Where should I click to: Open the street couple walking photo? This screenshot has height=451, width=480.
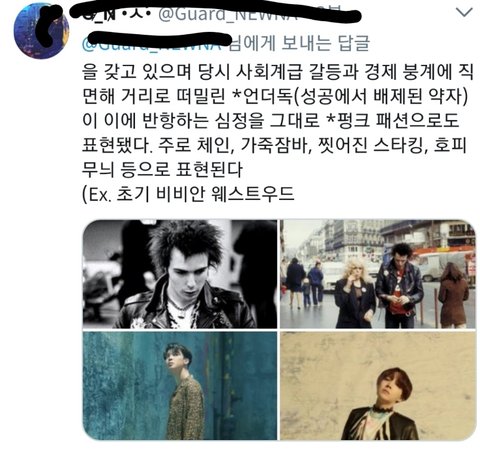[378, 274]
